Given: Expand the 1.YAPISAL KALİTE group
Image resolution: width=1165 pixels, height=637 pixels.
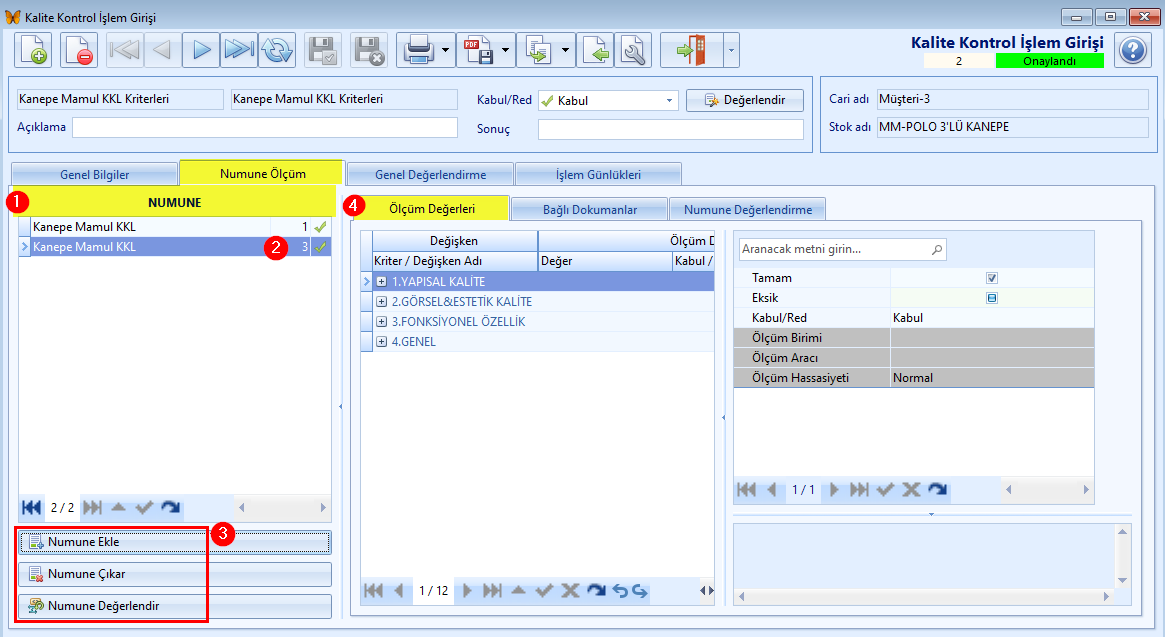Looking at the screenshot, I should [x=381, y=282].
